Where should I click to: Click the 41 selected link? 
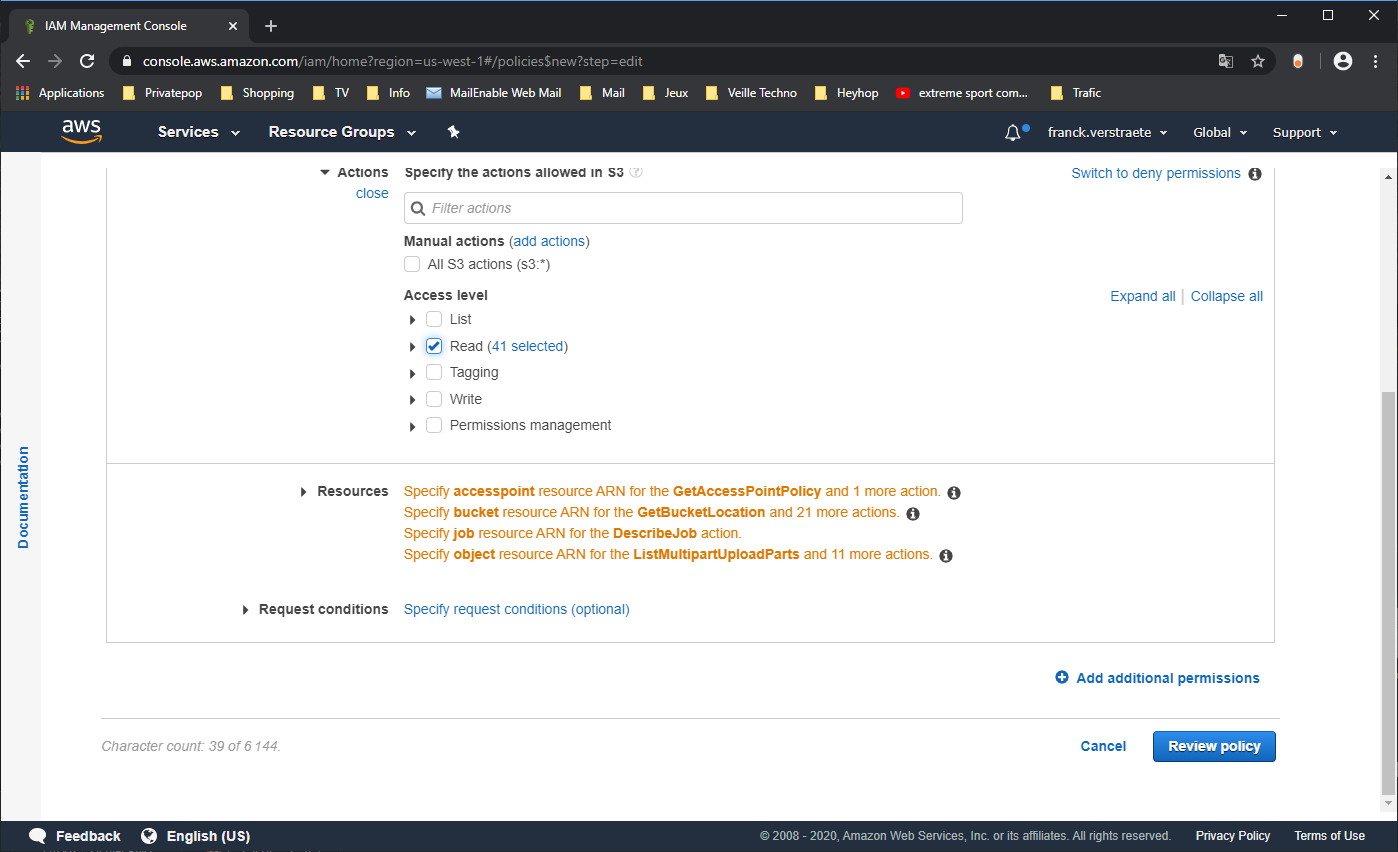tap(527, 346)
